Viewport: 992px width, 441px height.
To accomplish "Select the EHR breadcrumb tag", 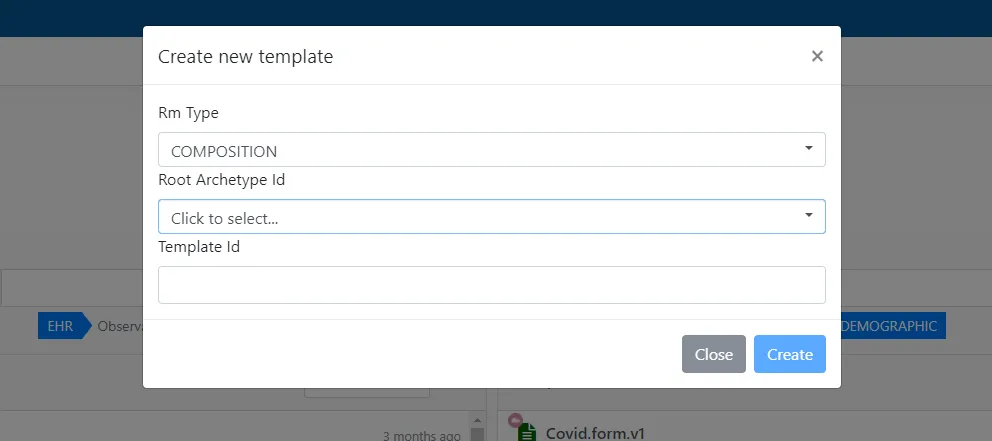I will coord(60,326).
